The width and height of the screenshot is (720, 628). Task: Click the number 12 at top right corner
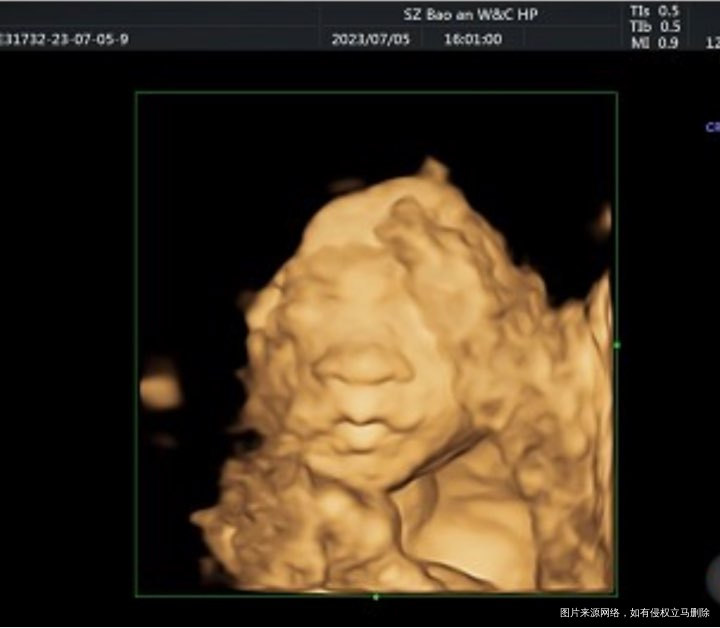[712, 44]
